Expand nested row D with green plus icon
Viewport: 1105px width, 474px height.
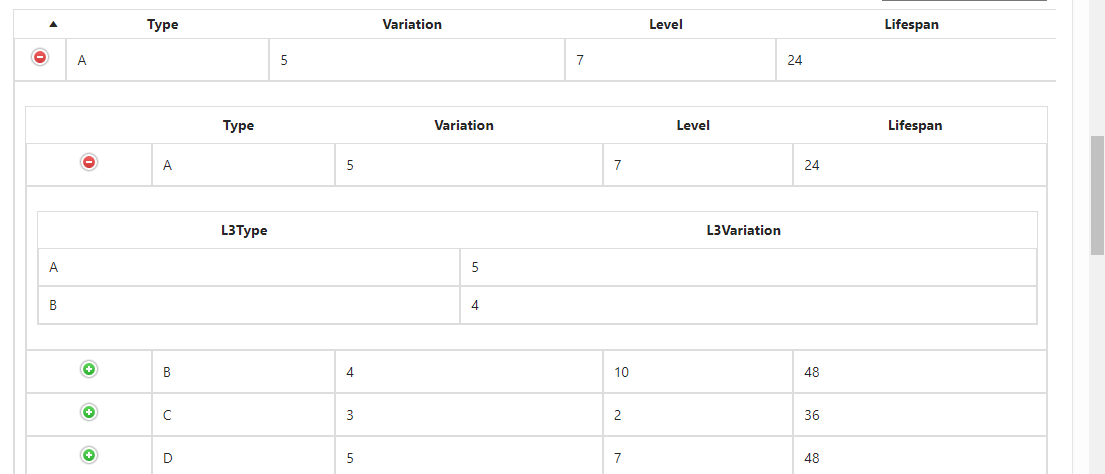click(89, 456)
